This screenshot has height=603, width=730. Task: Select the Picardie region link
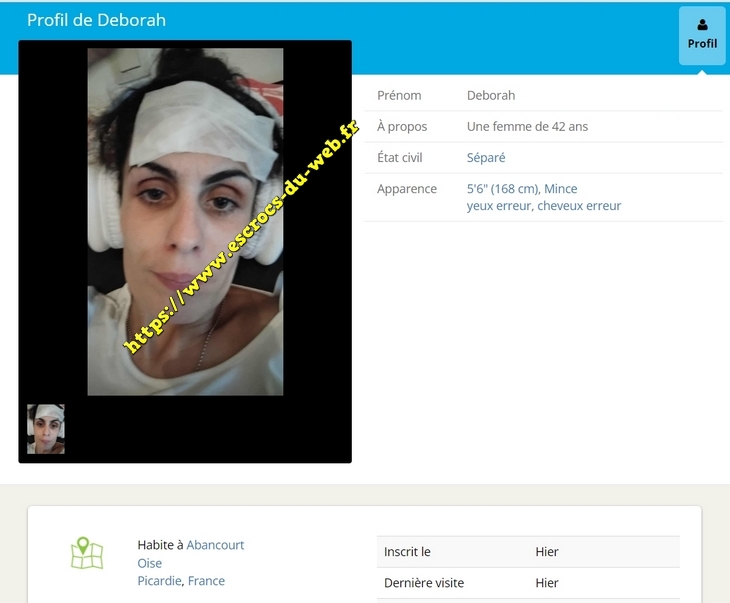click(160, 581)
